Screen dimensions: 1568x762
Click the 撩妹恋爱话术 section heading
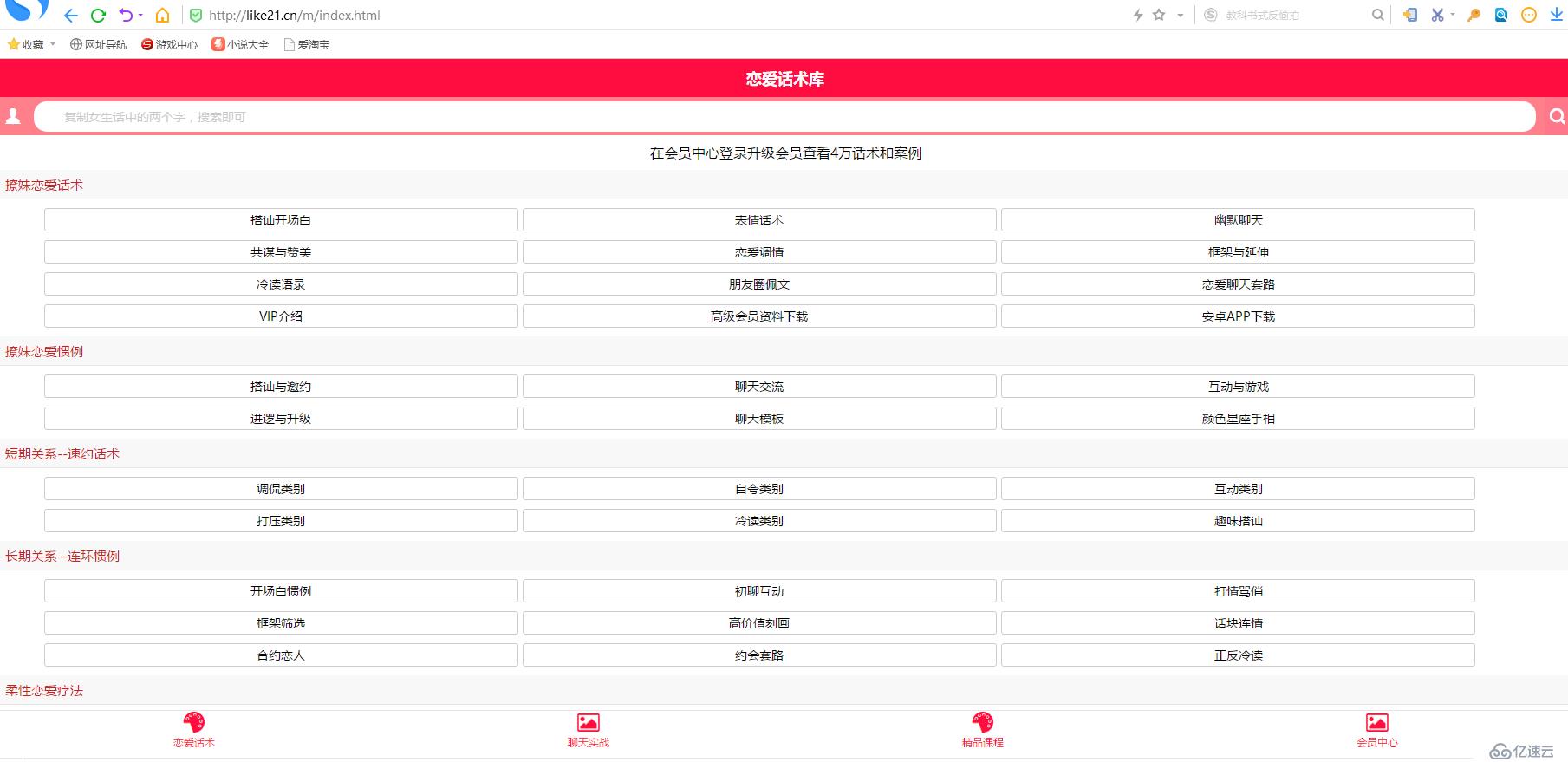click(x=44, y=186)
